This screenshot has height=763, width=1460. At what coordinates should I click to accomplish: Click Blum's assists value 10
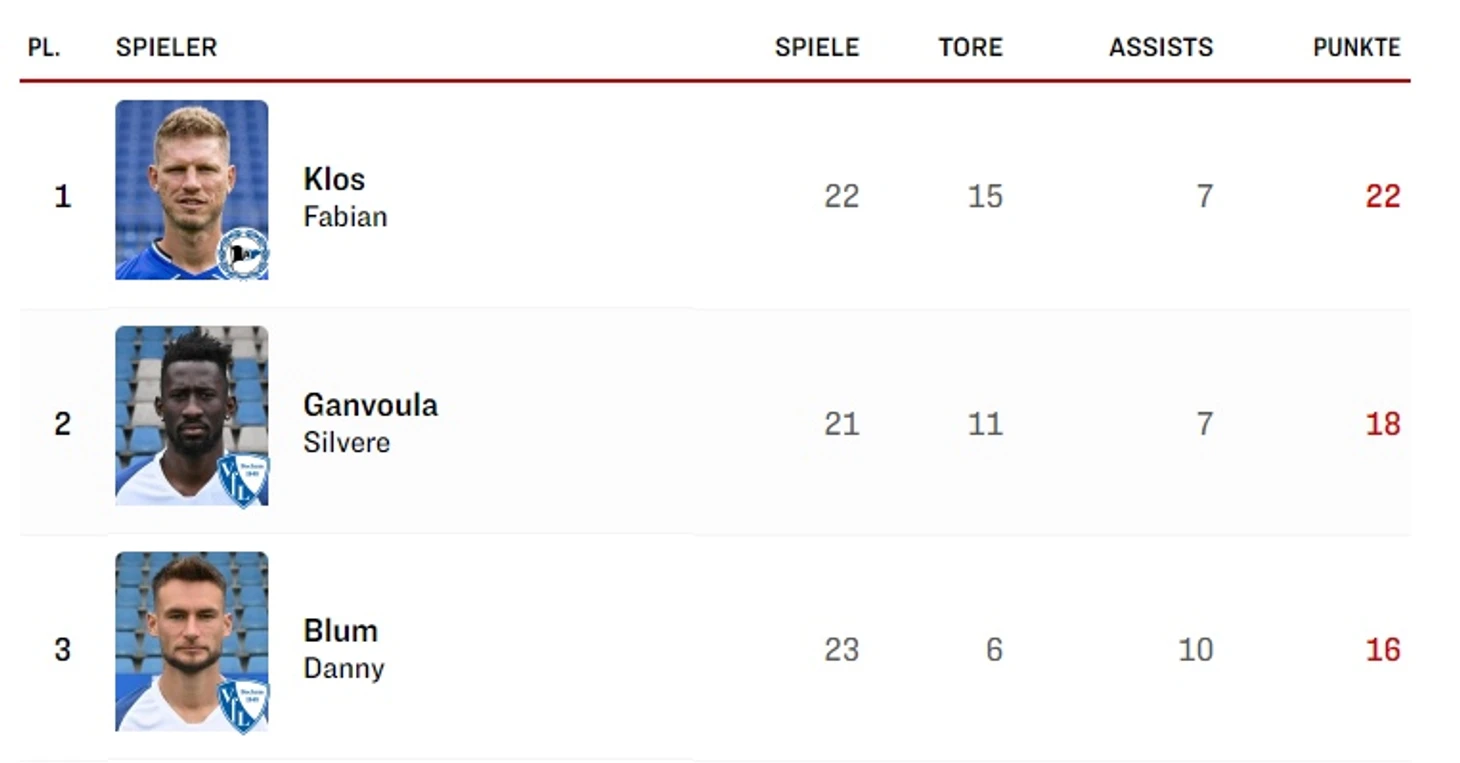point(1195,649)
